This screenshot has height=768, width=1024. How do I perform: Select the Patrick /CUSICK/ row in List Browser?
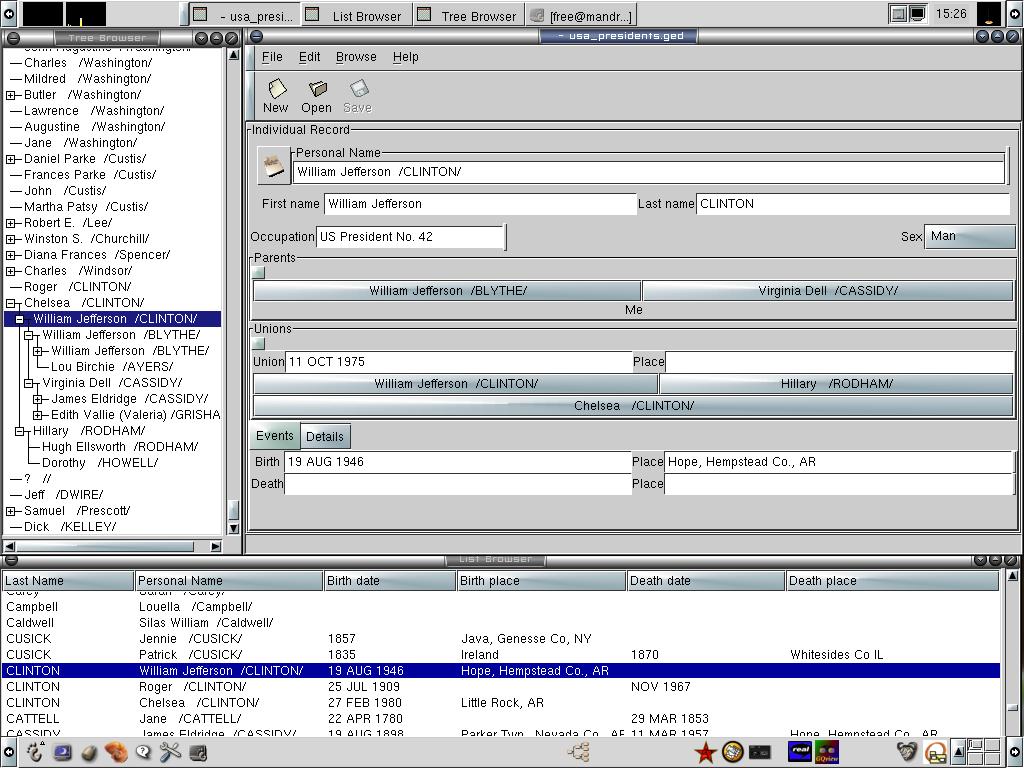pyautogui.click(x=501, y=655)
